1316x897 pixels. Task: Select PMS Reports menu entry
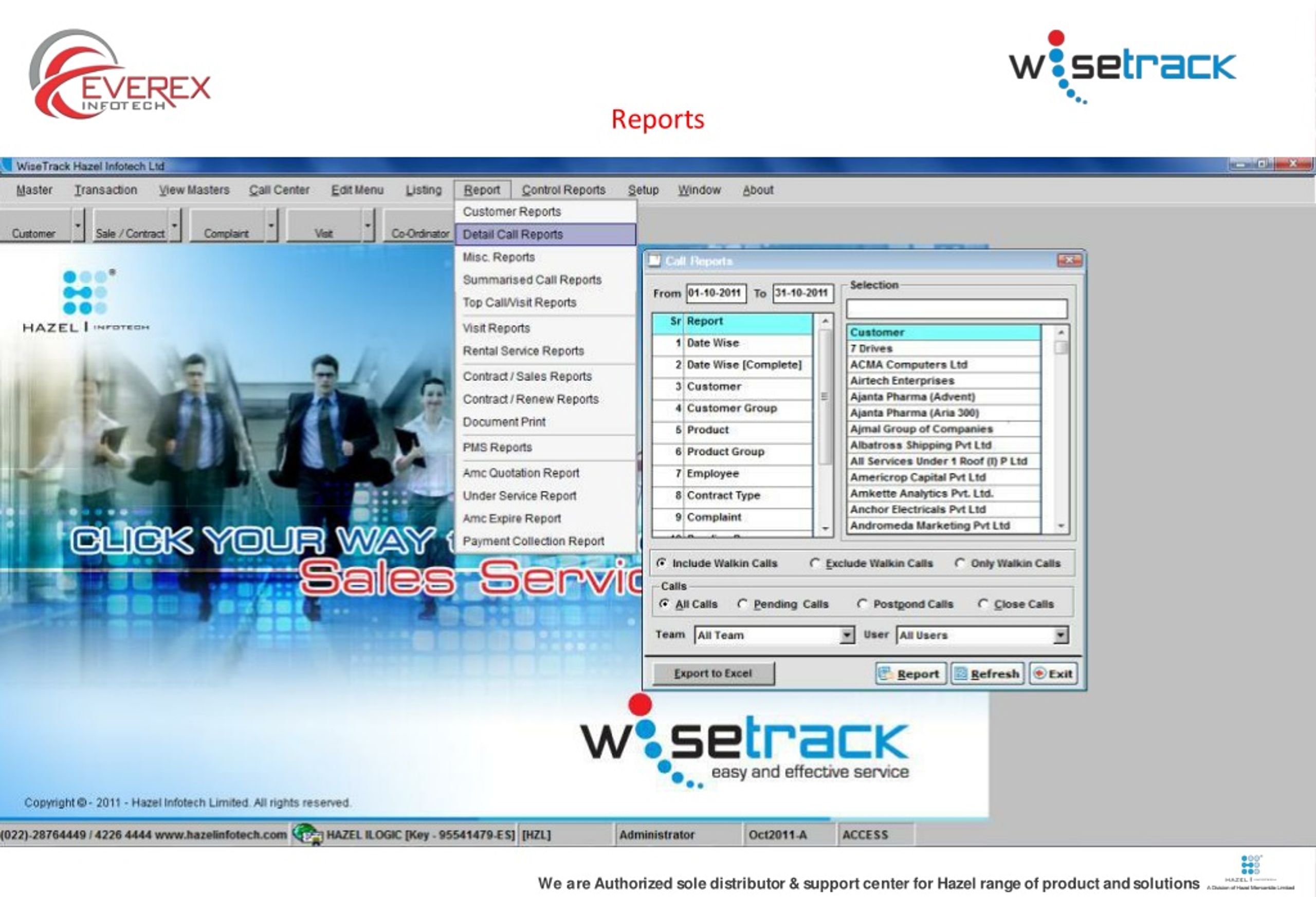tap(545, 447)
